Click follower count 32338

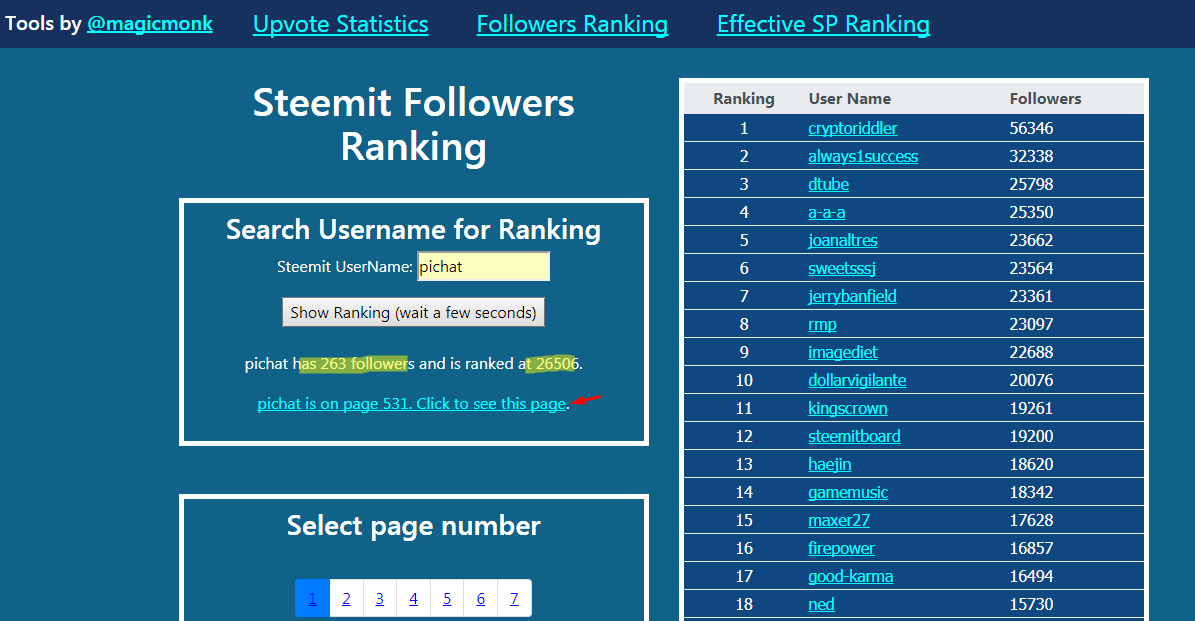click(x=1031, y=156)
